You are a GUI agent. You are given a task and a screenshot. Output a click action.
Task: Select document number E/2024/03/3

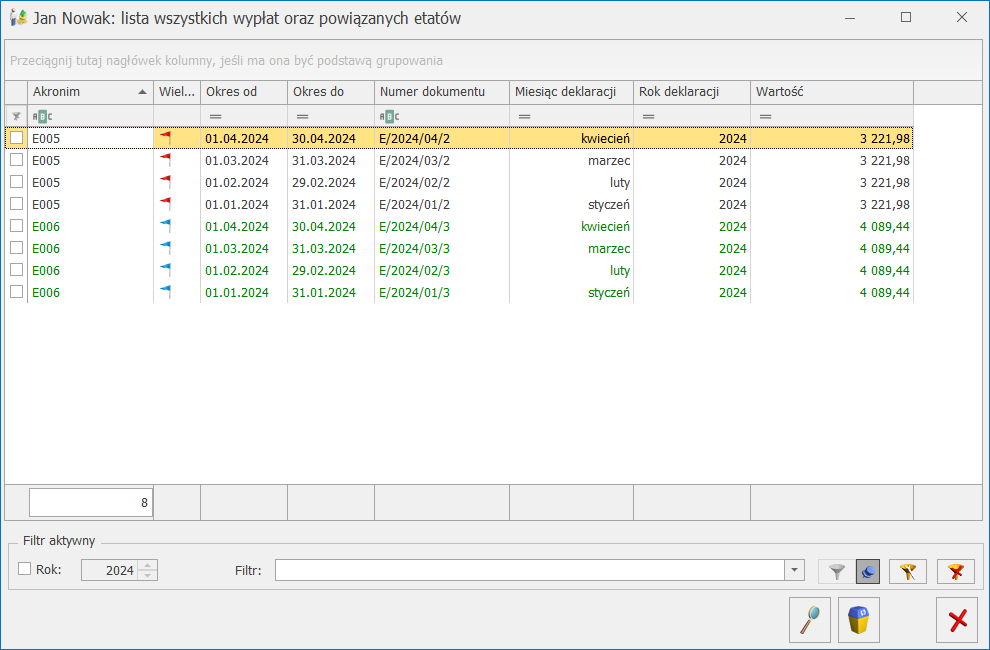click(x=415, y=249)
